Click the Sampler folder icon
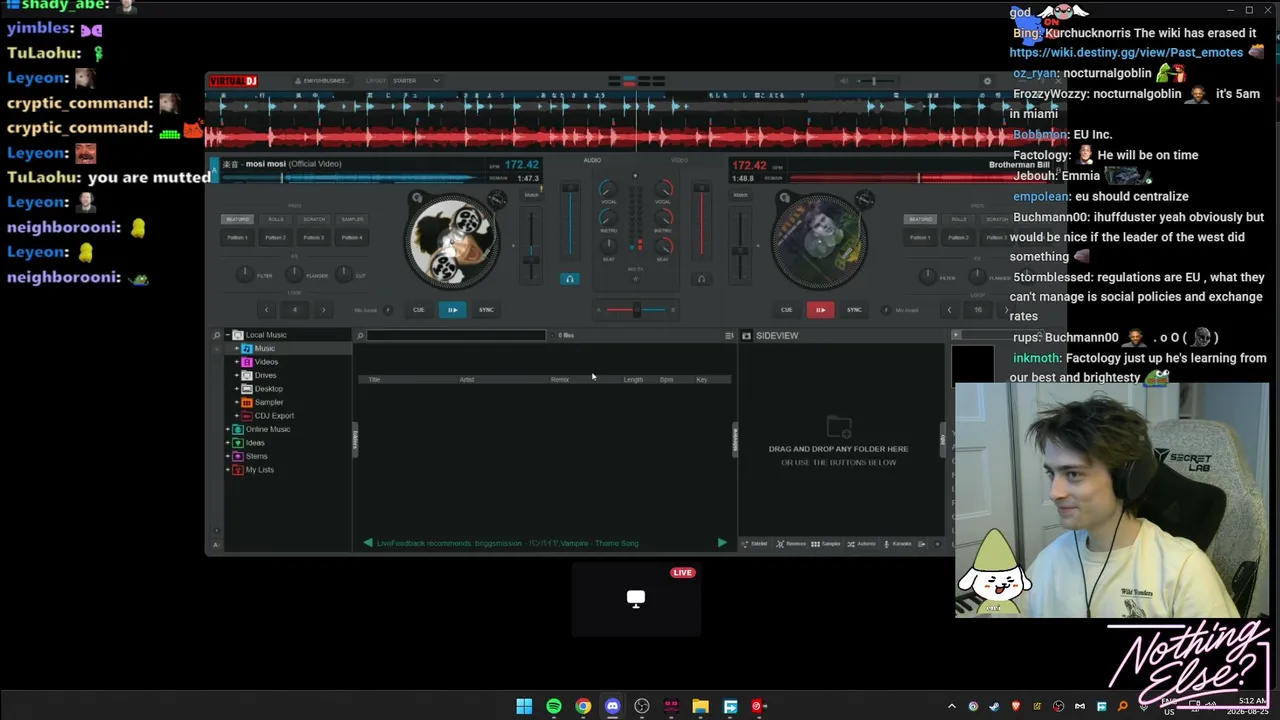Viewport: 1280px width, 720px height. coord(247,402)
